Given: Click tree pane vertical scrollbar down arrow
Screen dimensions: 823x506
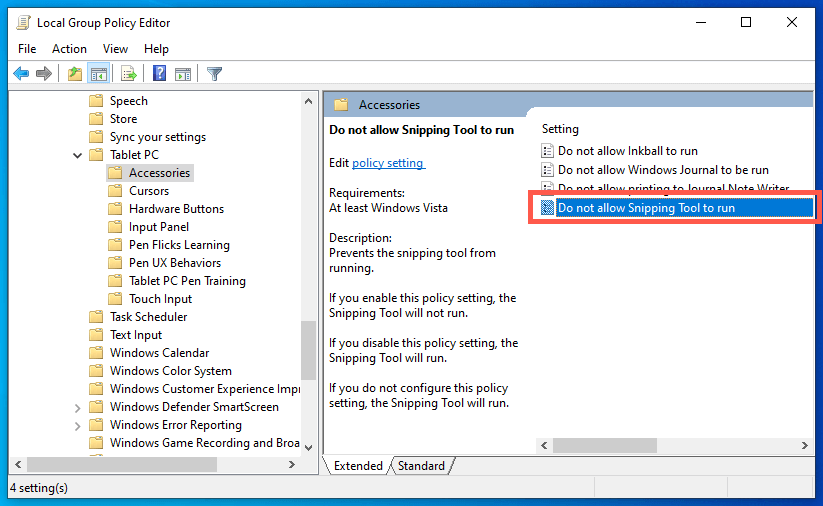Looking at the screenshot, I should (x=309, y=447).
